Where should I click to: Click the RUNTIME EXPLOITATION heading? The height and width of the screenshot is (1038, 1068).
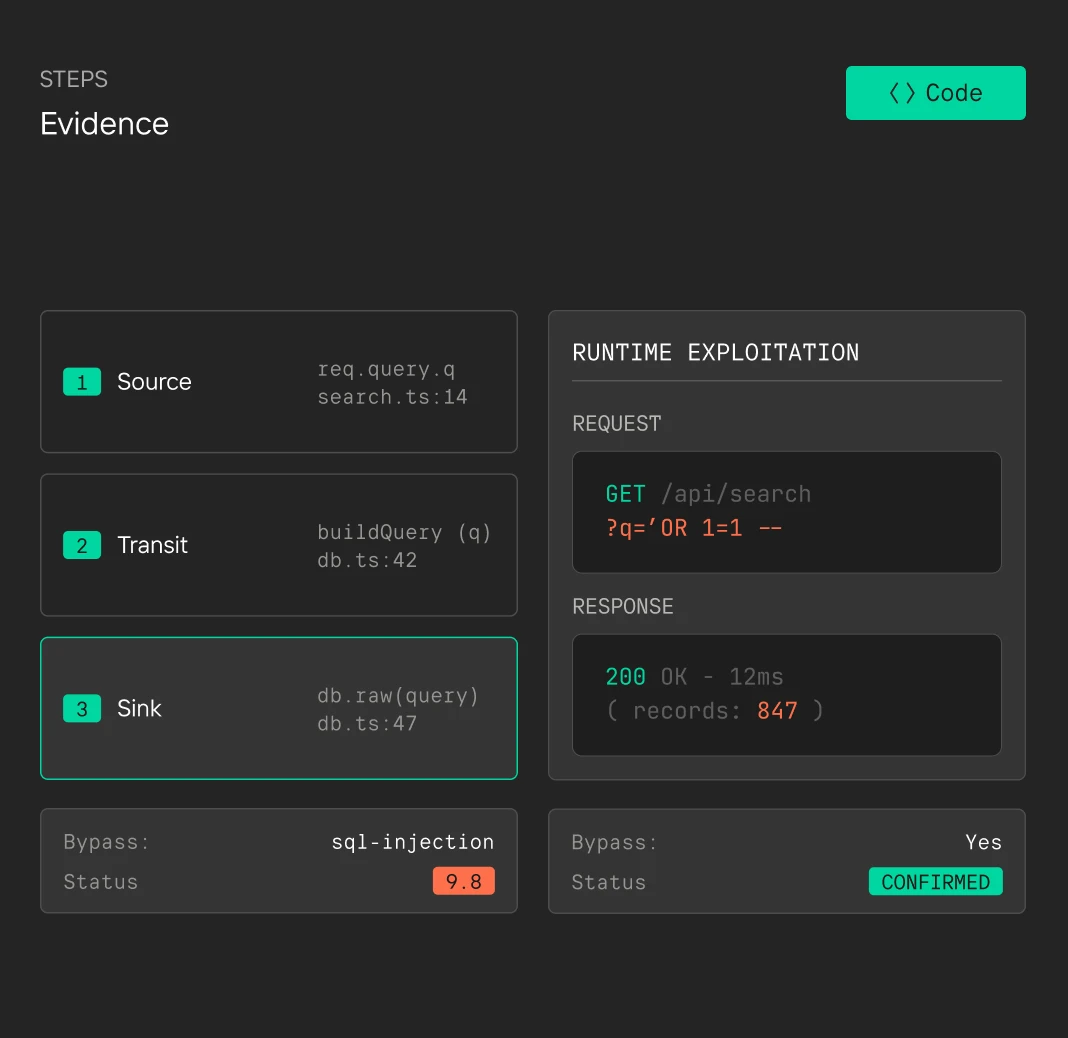click(x=715, y=352)
